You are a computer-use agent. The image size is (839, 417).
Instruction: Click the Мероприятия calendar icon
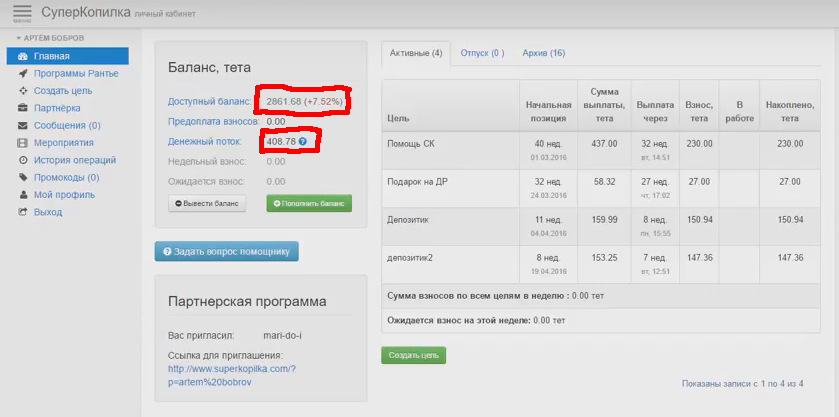(x=23, y=143)
